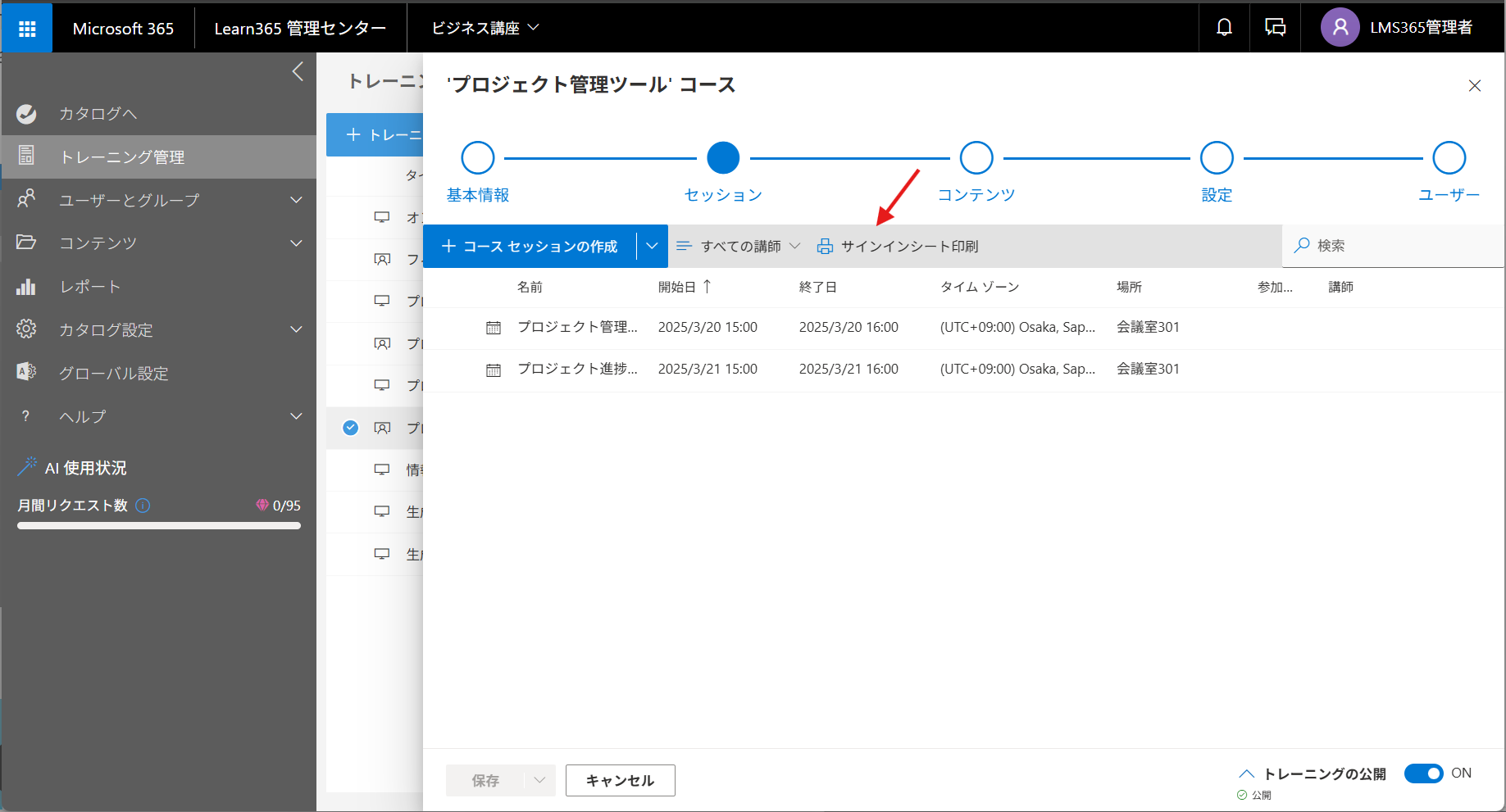Click サインインシート印刷 button
The height and width of the screenshot is (812, 1506).
click(x=898, y=246)
